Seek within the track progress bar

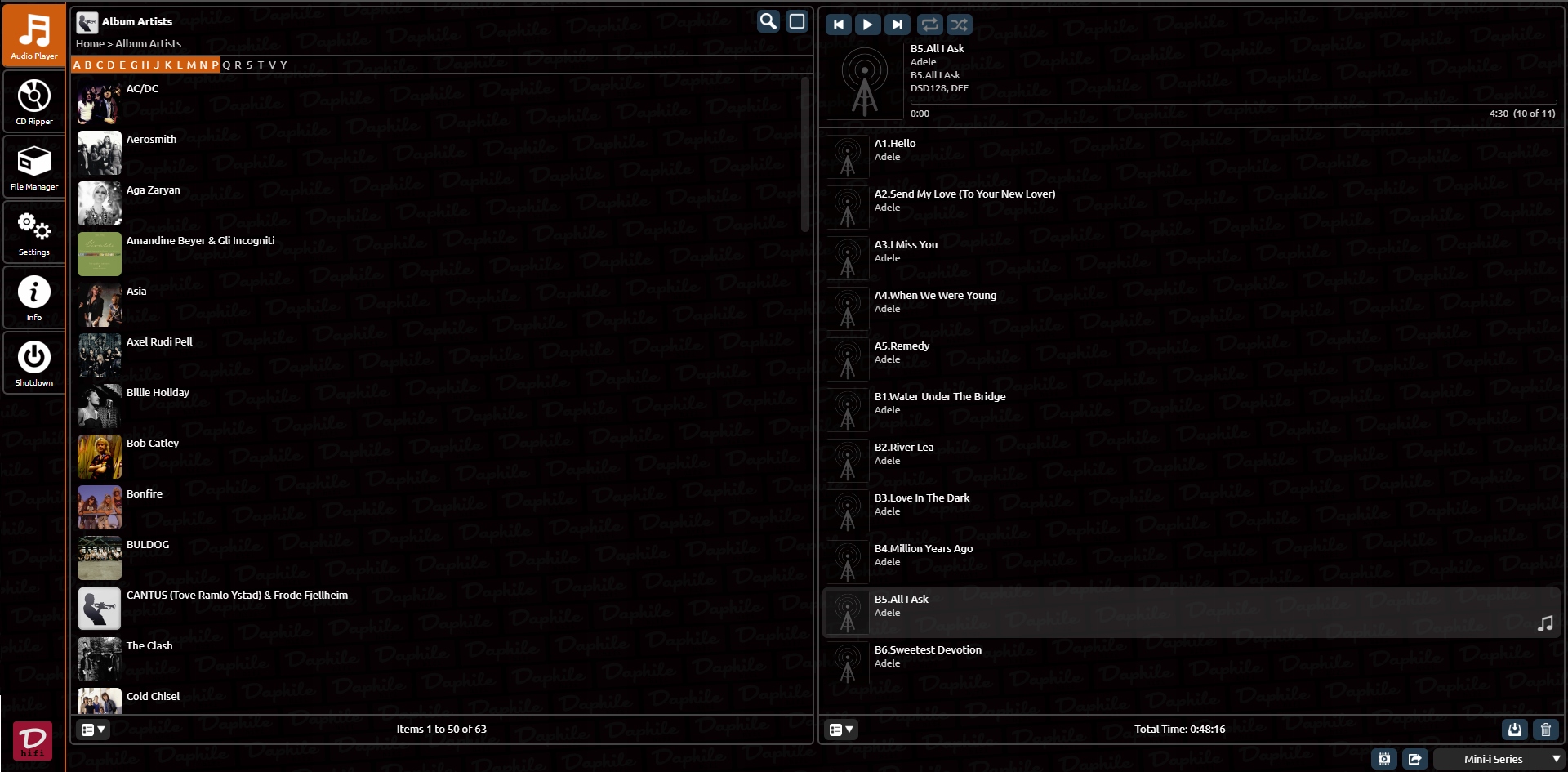(1233, 102)
